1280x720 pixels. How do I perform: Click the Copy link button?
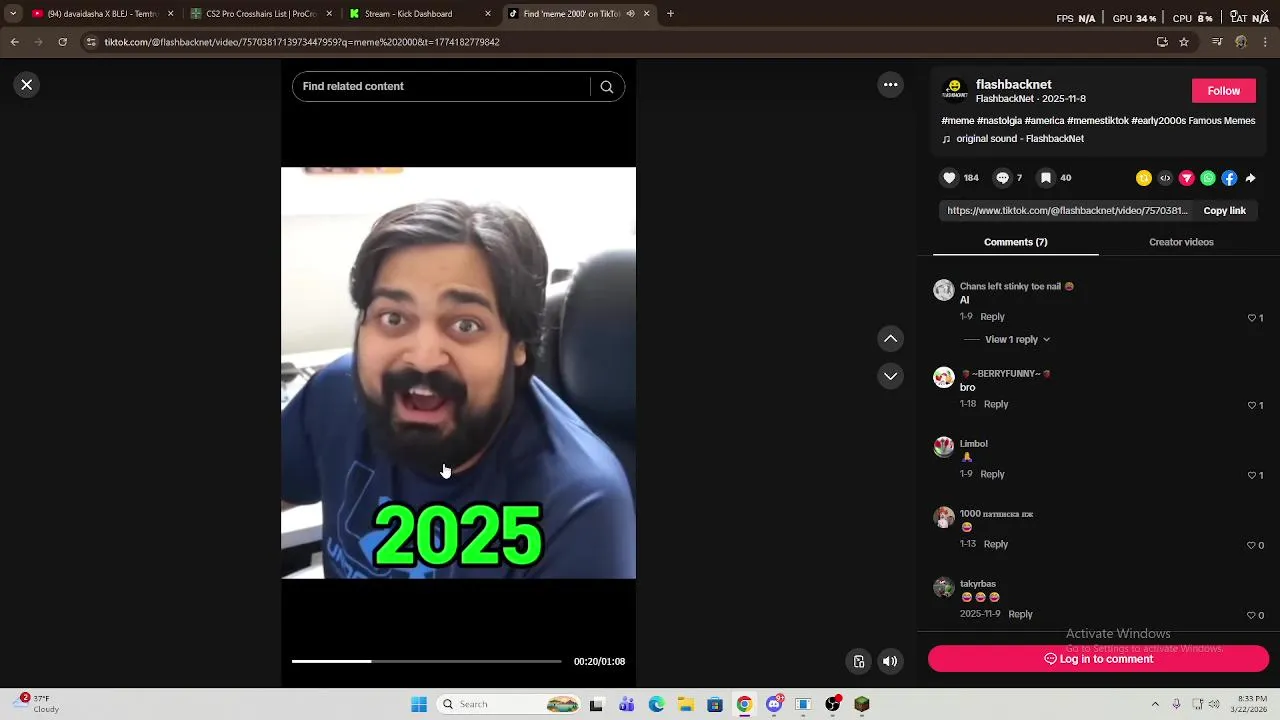(1224, 211)
